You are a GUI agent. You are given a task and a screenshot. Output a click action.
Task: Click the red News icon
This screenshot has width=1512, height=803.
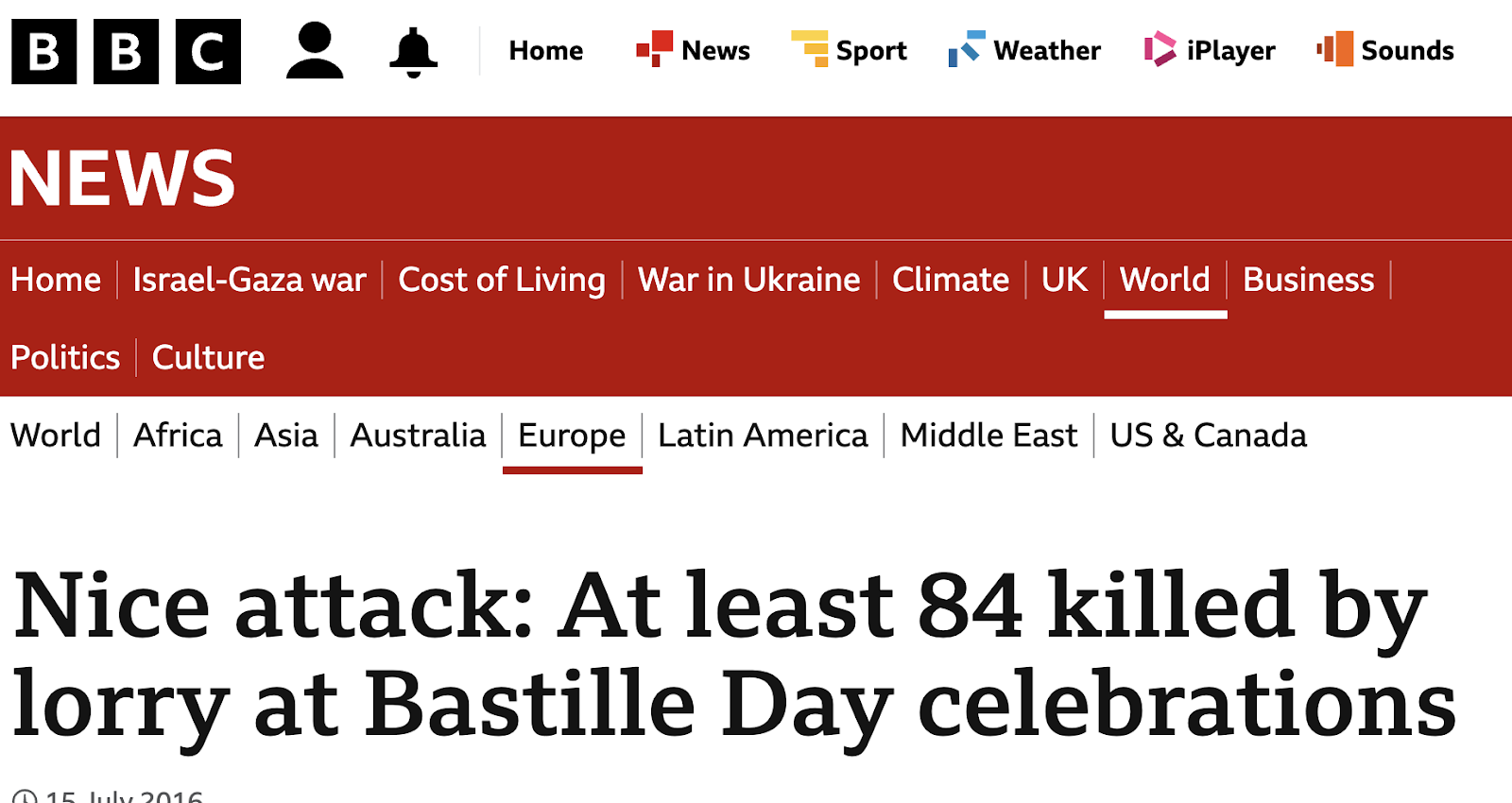tap(654, 49)
